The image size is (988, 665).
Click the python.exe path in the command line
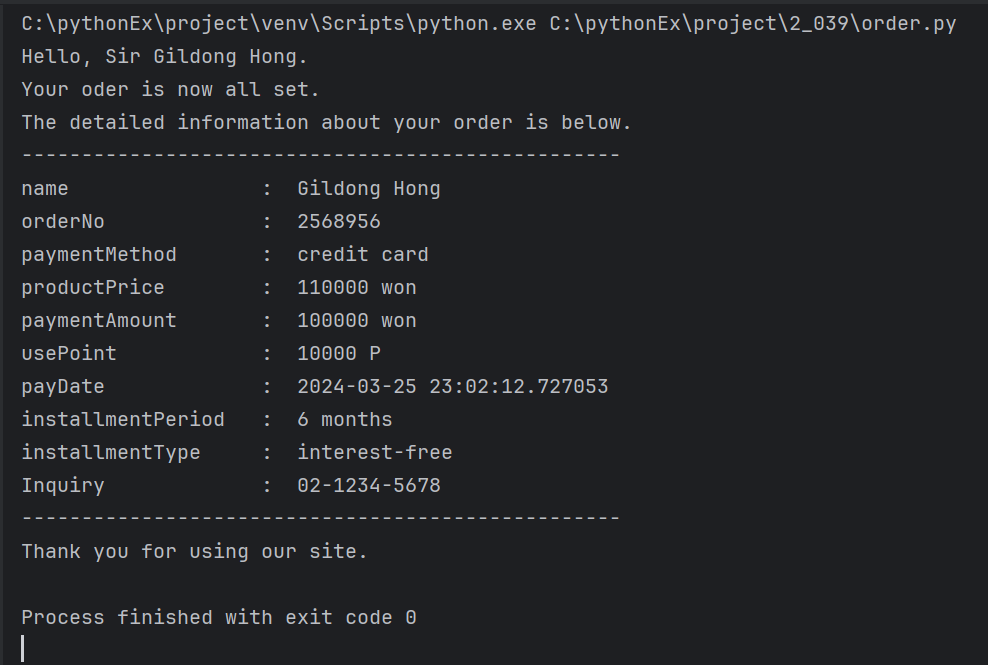click(x=279, y=24)
